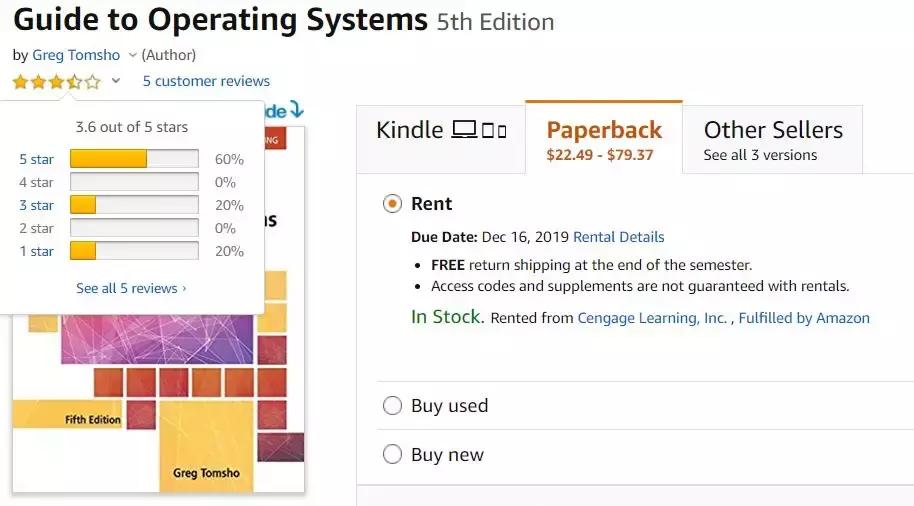
Task: Open the Paperback format tab
Action: point(603,138)
